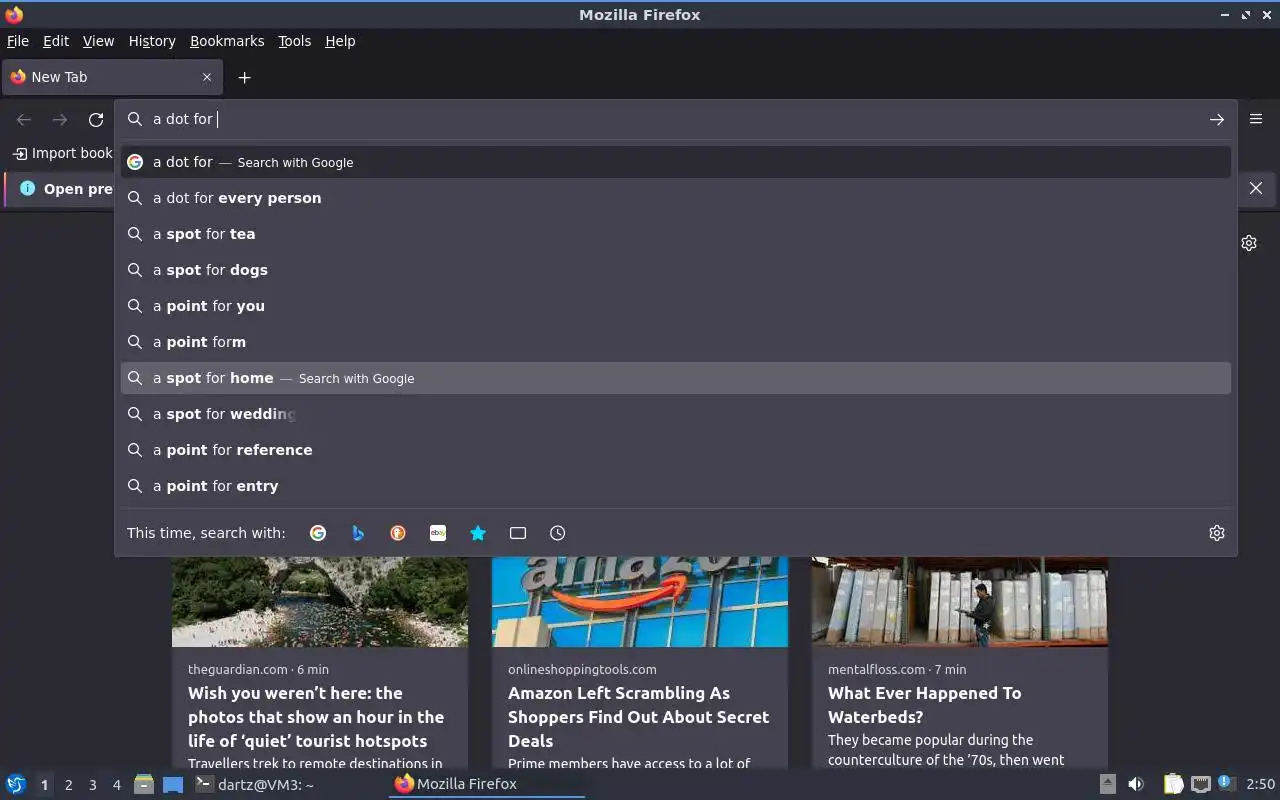This screenshot has height=800, width=1280.
Task: Open the View menu
Action: (98, 41)
